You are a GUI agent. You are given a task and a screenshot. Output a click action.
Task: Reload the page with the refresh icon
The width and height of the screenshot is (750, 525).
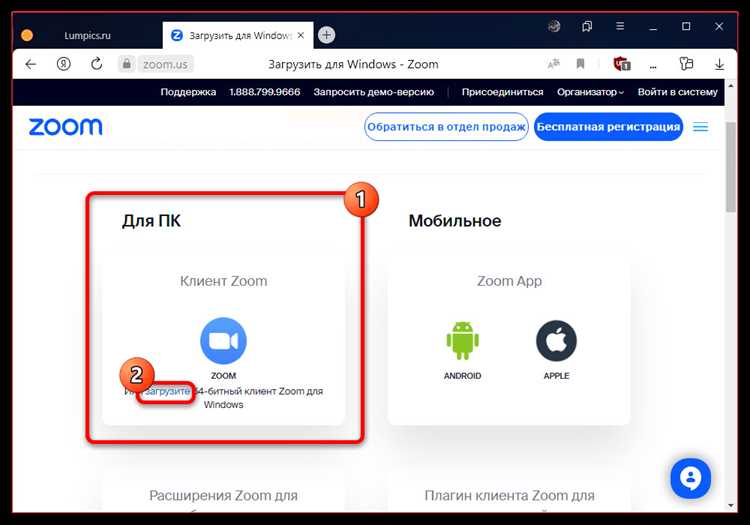click(97, 64)
